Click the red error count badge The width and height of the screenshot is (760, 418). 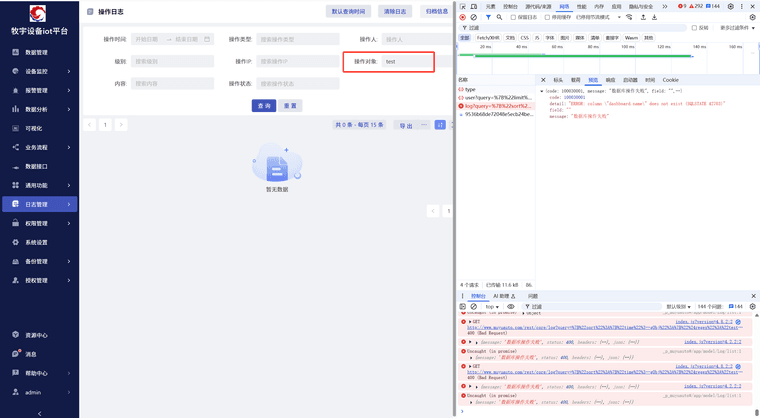click(x=682, y=6)
